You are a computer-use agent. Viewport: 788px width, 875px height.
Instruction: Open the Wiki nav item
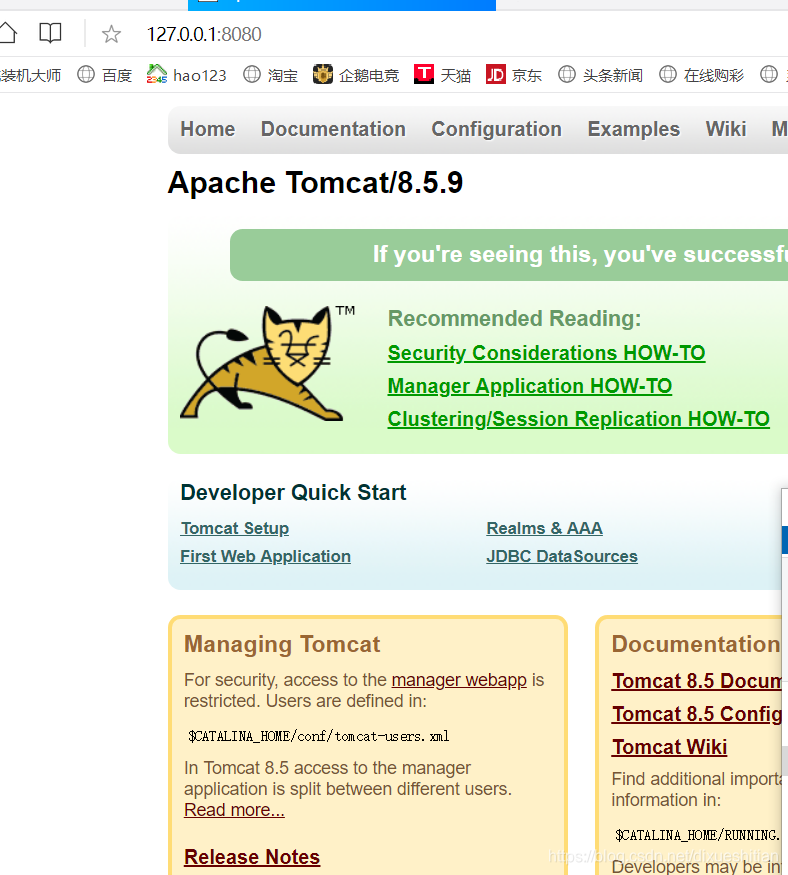(725, 129)
